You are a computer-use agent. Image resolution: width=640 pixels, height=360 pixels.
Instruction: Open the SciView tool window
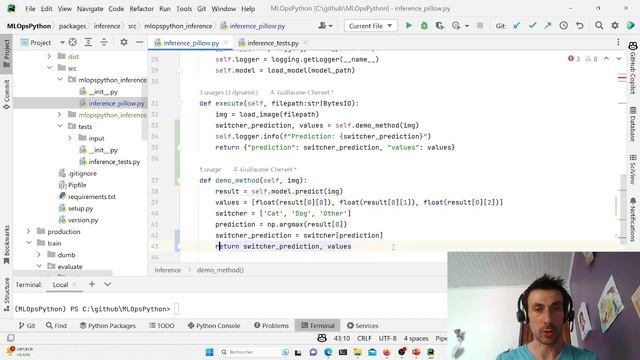pyautogui.click(x=633, y=169)
